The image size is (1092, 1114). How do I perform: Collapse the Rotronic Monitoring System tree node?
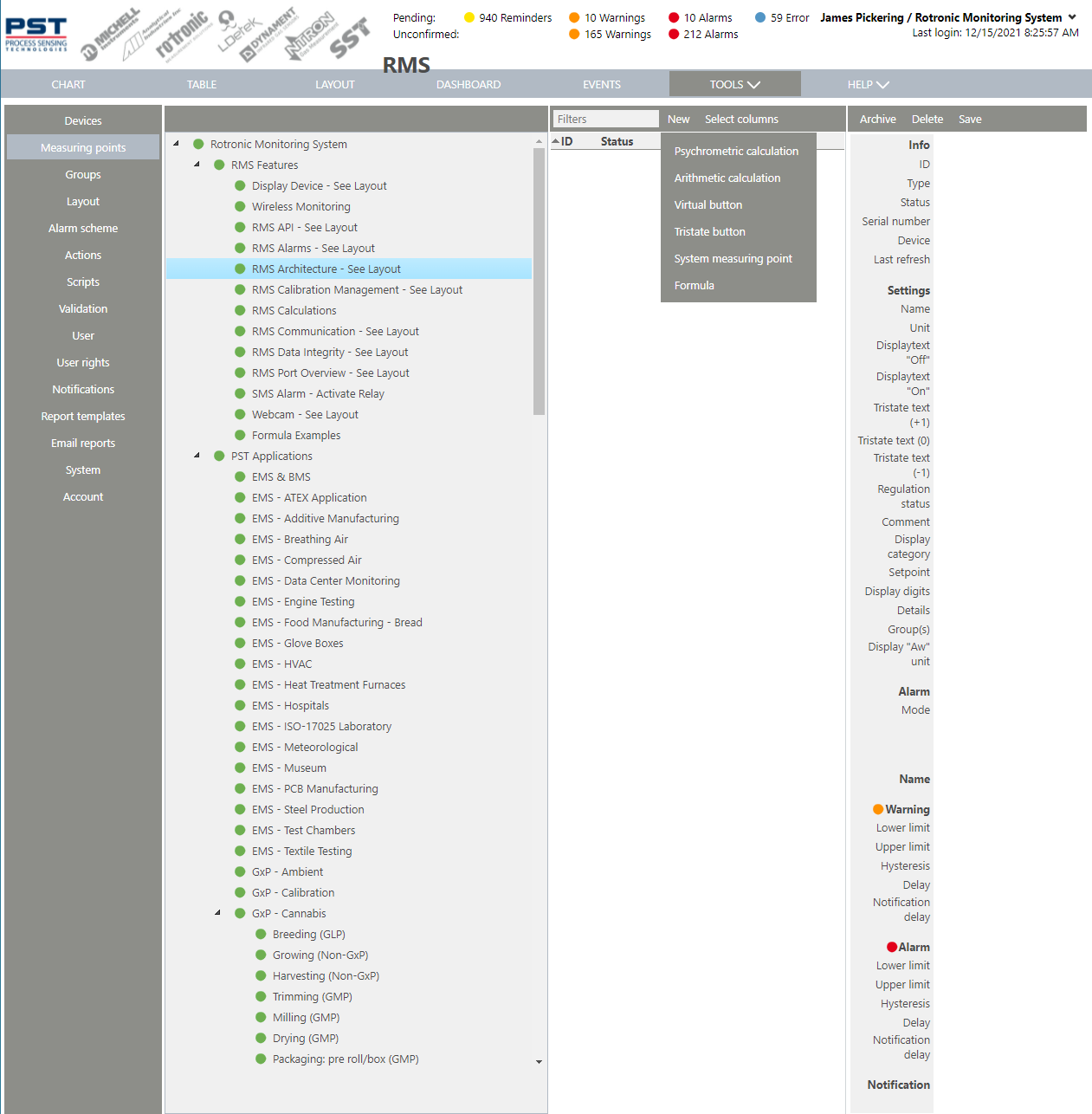pyautogui.click(x=176, y=144)
